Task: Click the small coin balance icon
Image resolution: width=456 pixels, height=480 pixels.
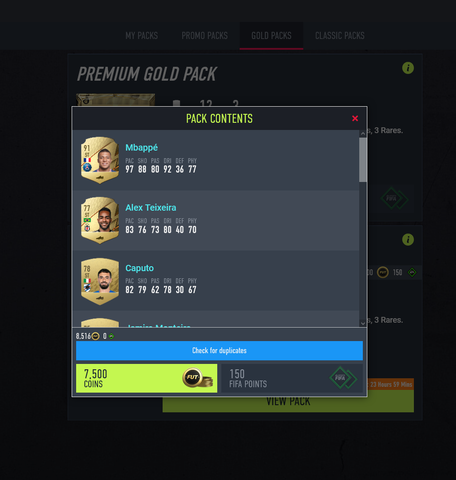Action: point(96,336)
